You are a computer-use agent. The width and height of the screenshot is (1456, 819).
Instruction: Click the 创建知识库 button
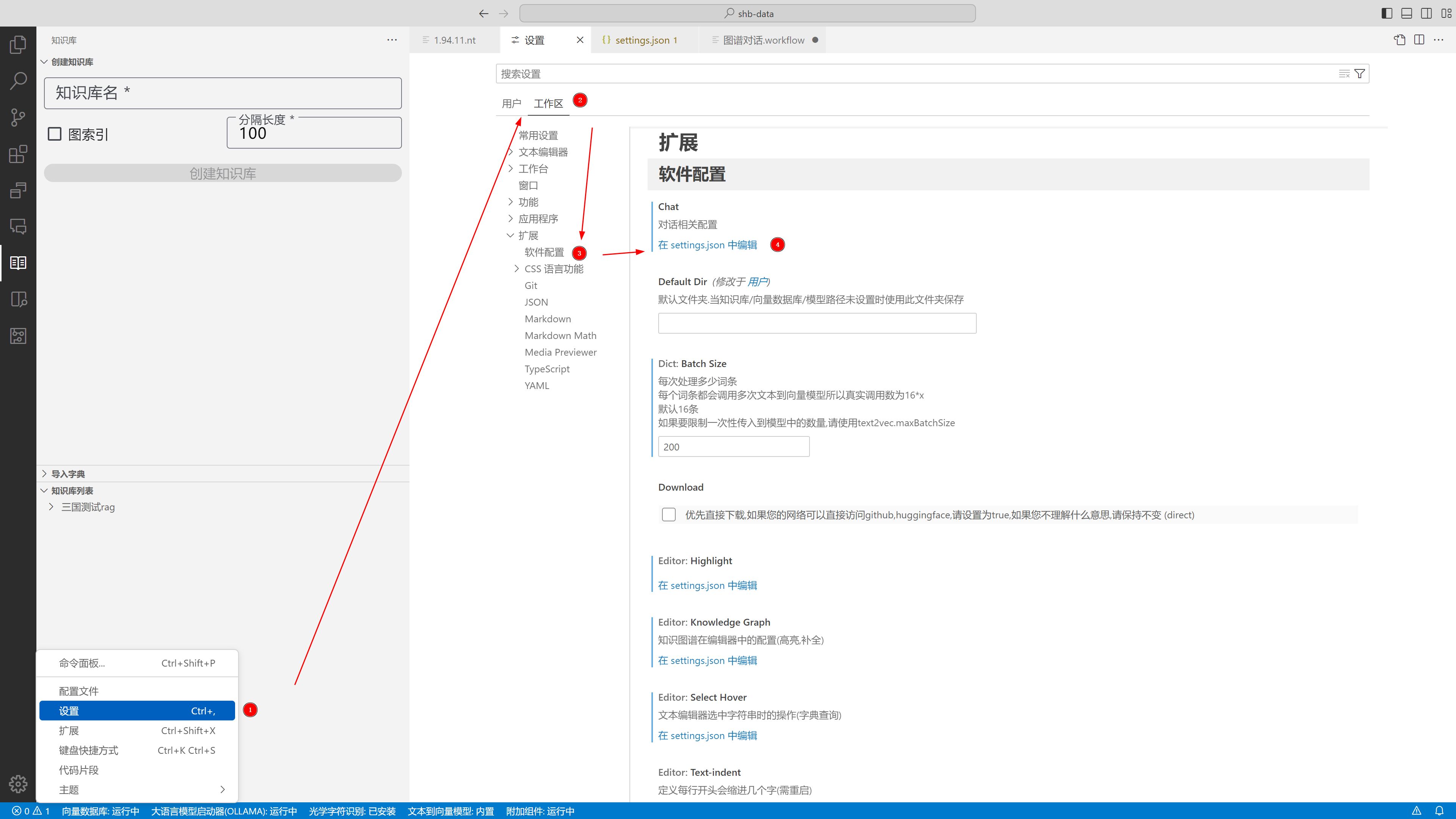click(x=223, y=174)
